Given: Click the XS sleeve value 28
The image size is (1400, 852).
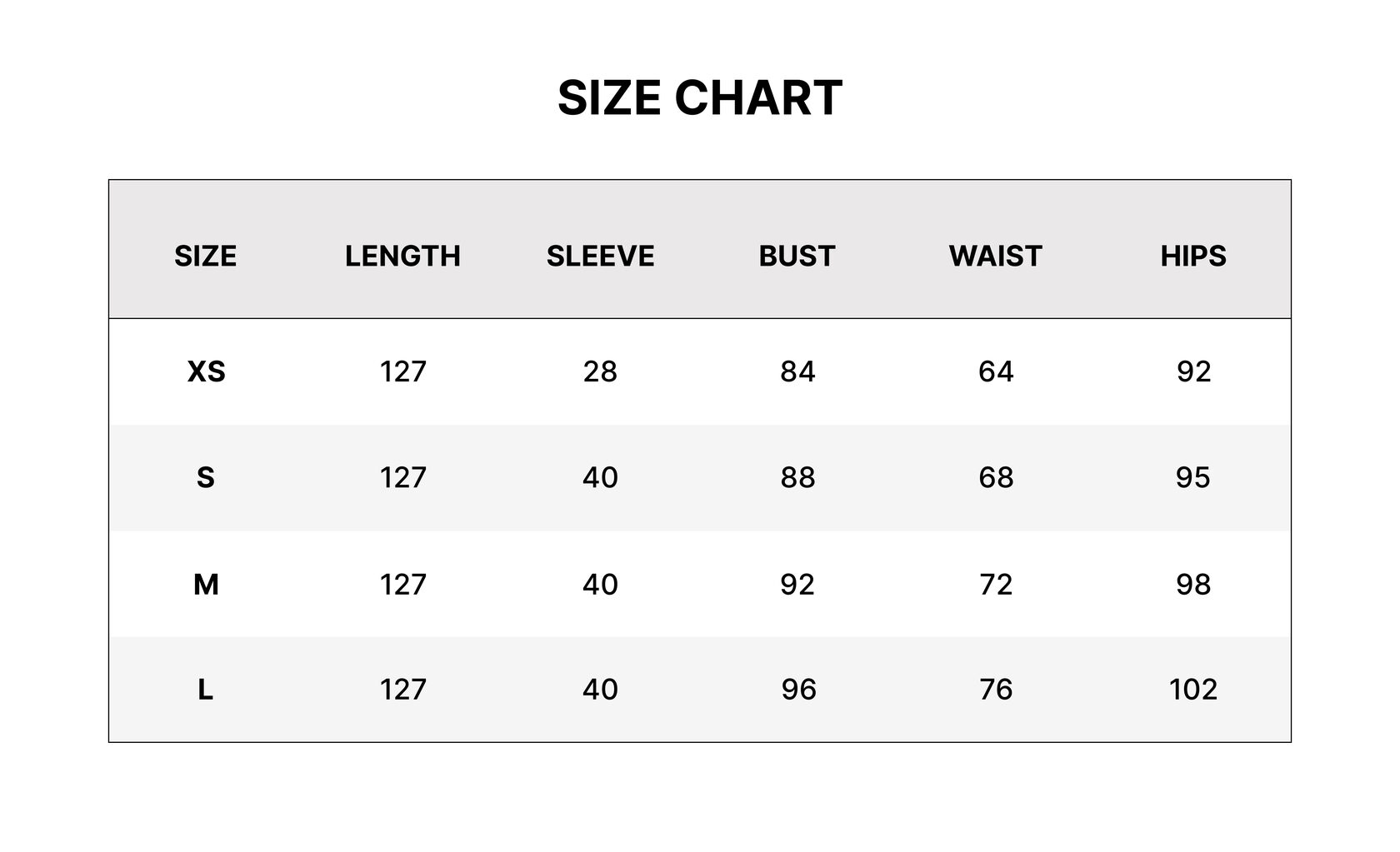Looking at the screenshot, I should [x=600, y=371].
